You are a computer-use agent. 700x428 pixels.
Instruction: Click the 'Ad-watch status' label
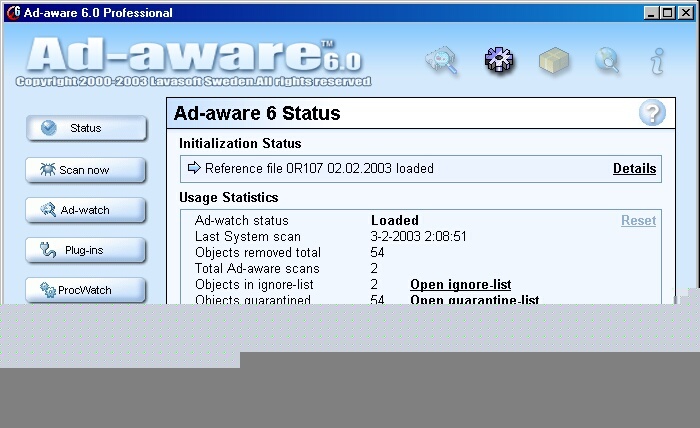[242, 220]
